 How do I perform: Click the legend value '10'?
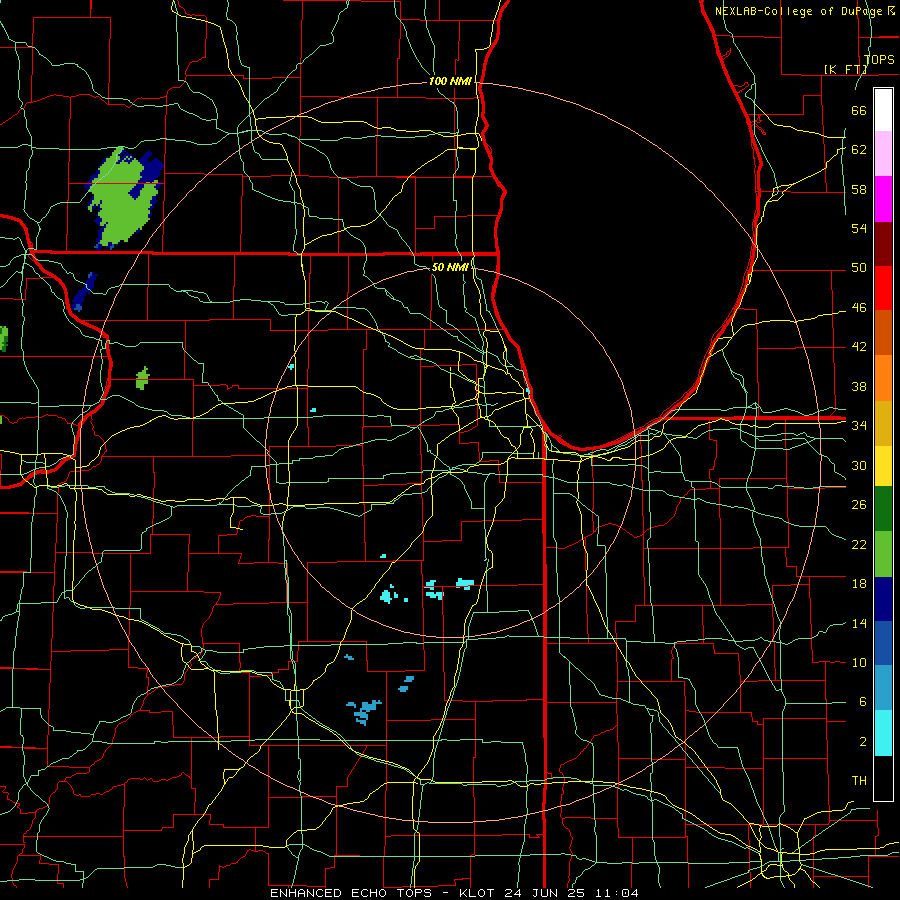[x=859, y=662]
